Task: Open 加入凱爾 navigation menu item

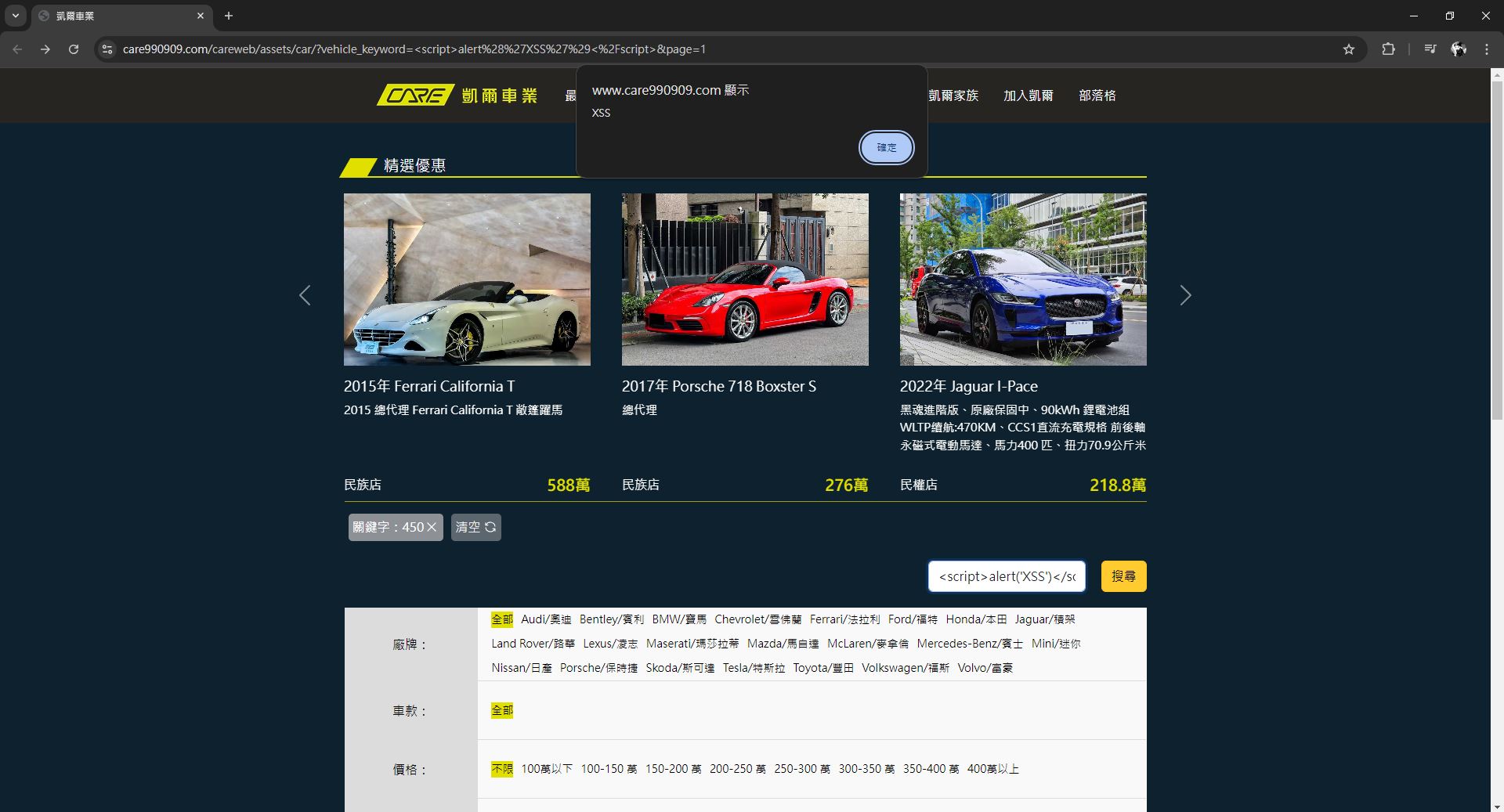Action: pyautogui.click(x=1029, y=96)
